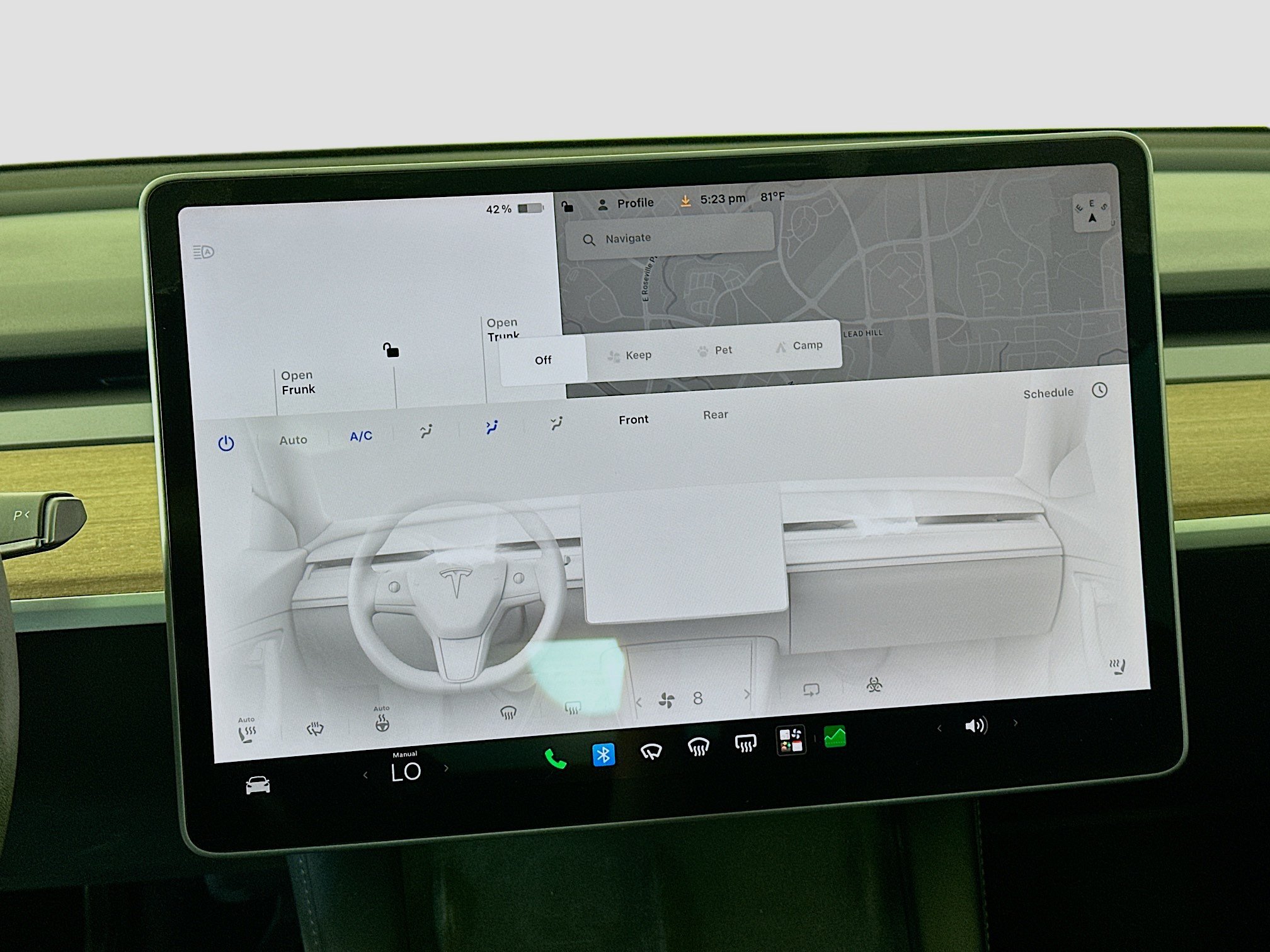1270x952 pixels.
Task: Toggle the rear defrost in climate panel
Action: [572, 708]
